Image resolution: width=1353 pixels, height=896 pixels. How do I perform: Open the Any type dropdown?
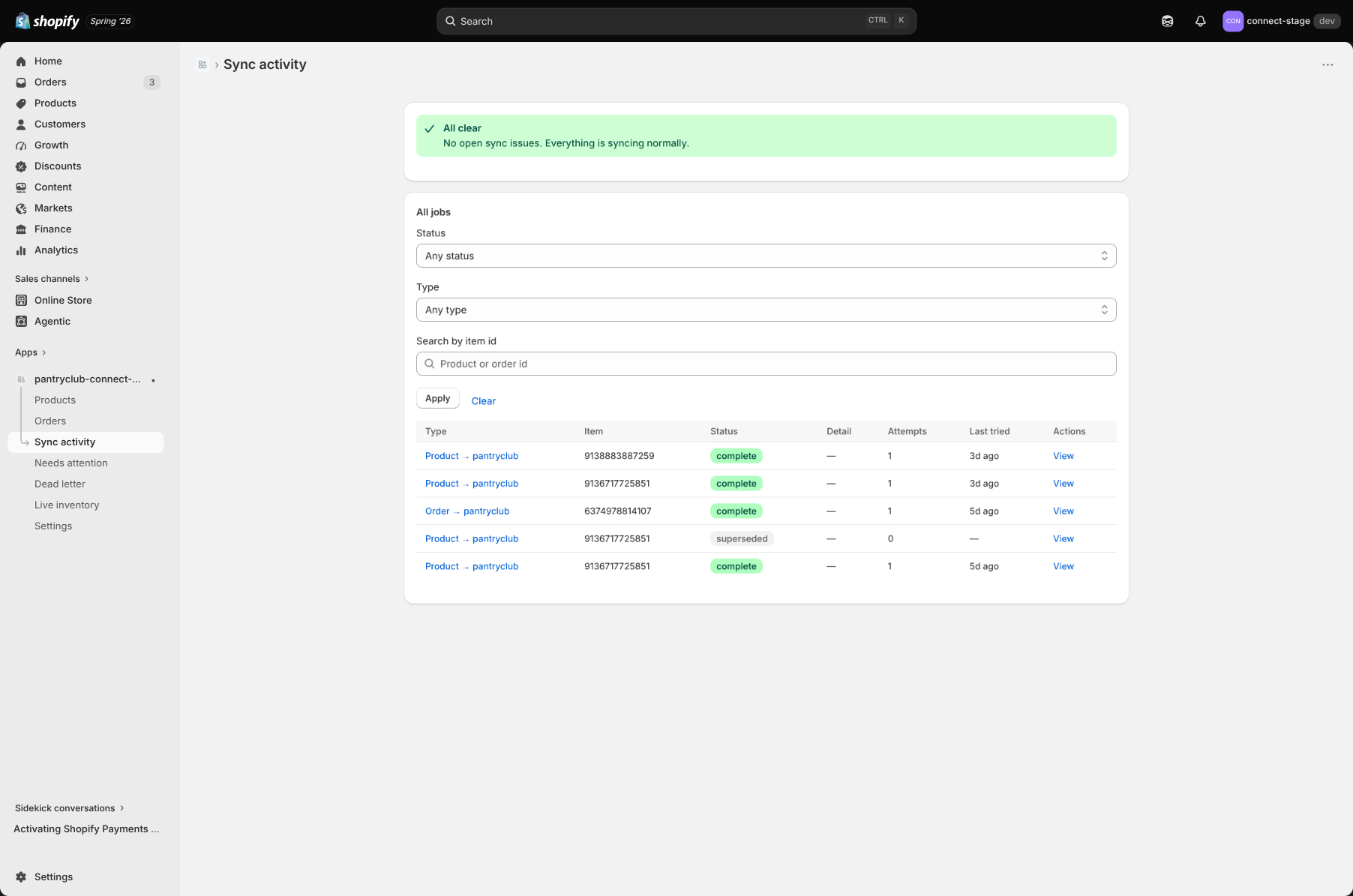[766, 310]
